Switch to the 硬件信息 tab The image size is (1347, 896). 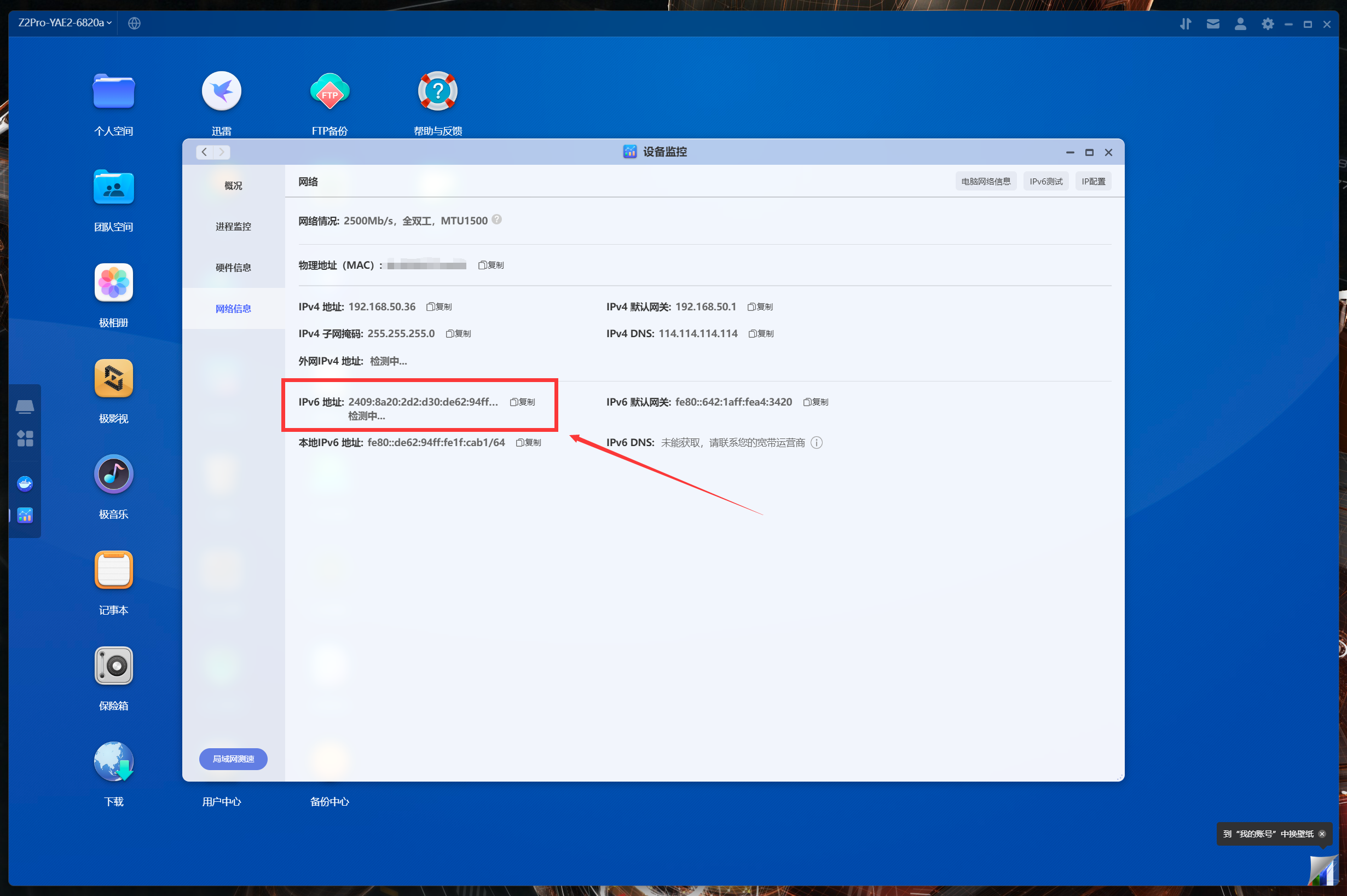point(233,268)
